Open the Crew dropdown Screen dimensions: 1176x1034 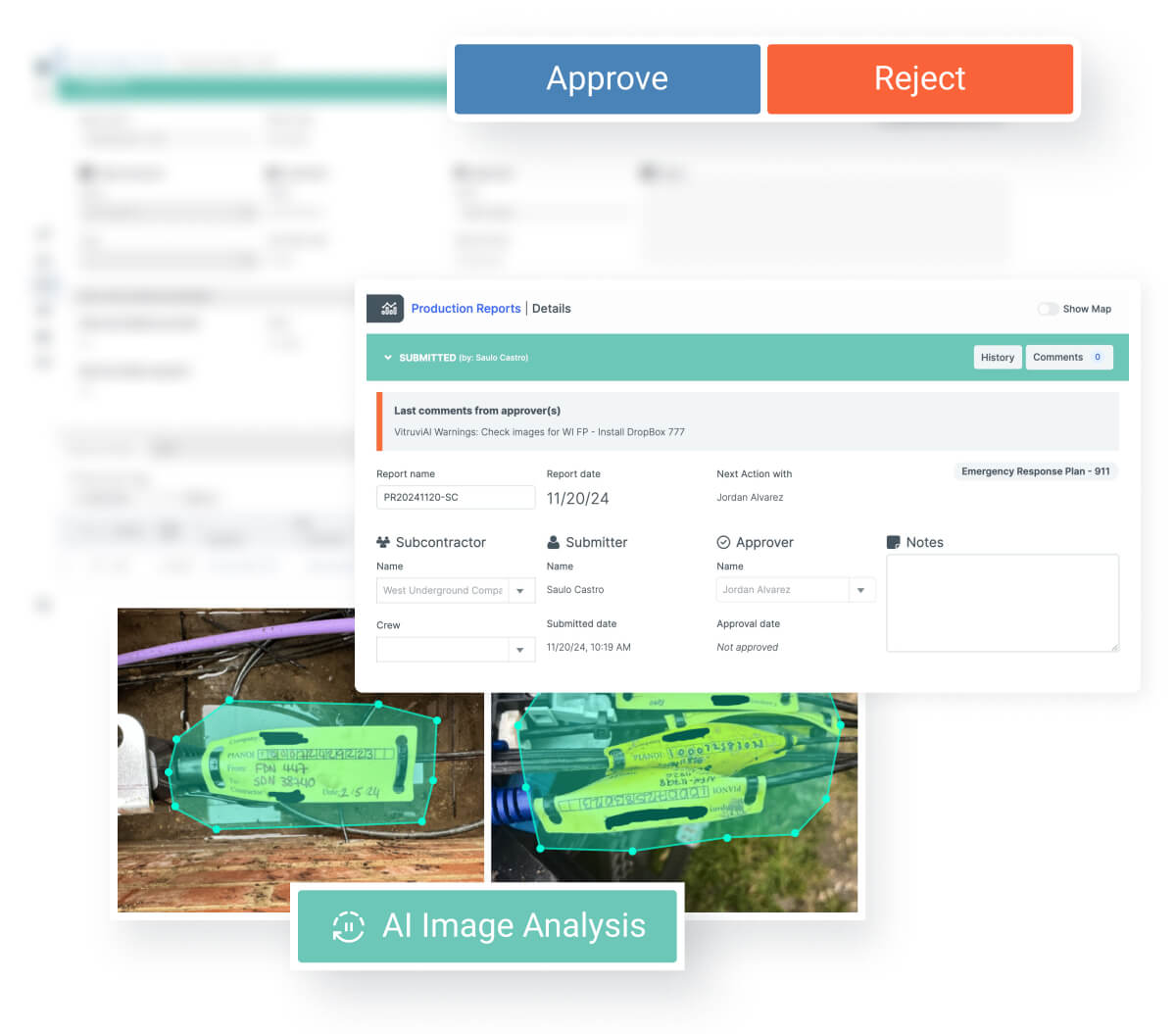520,649
